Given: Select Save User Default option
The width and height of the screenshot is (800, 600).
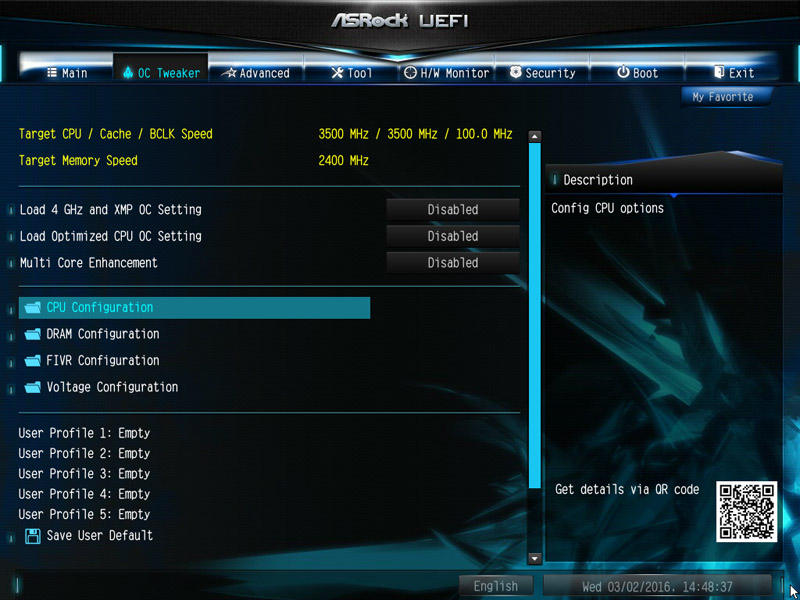Looking at the screenshot, I should pos(99,536).
